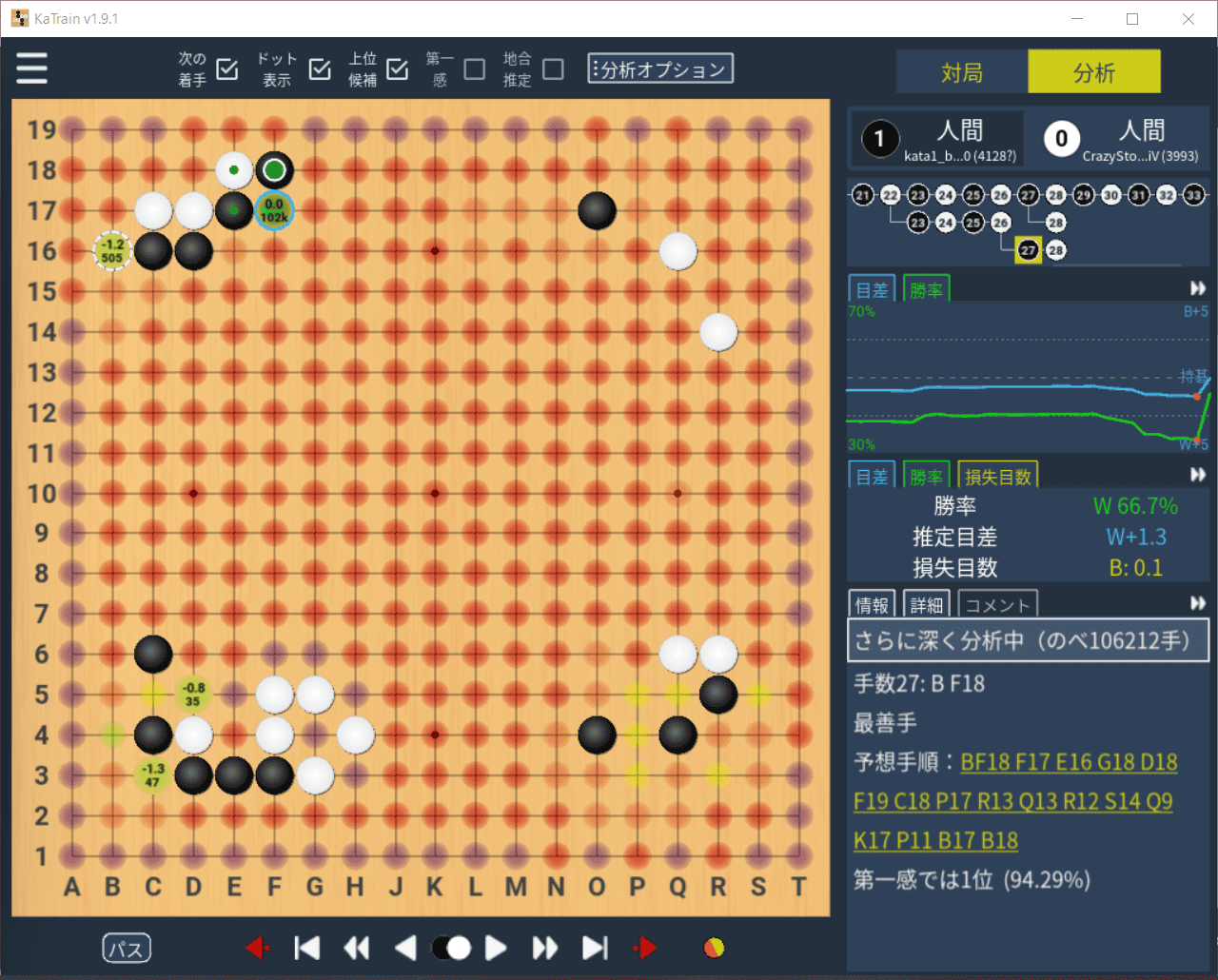Screen dimensions: 1218x980
Task: Click B: 0.1 points lost value
Action: pyautogui.click(x=1136, y=568)
